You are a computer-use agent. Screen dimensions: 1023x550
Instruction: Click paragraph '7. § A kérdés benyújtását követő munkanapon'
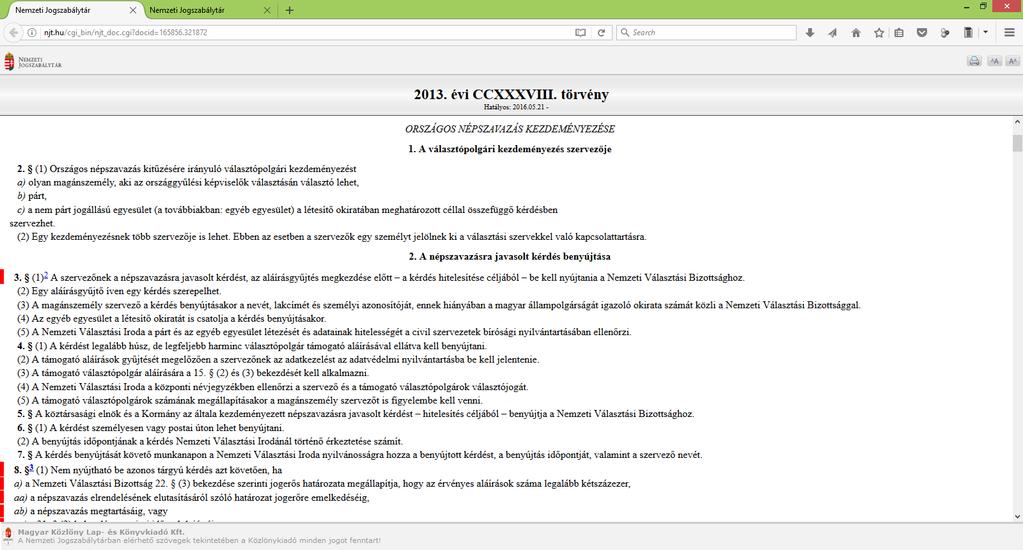tap(359, 455)
